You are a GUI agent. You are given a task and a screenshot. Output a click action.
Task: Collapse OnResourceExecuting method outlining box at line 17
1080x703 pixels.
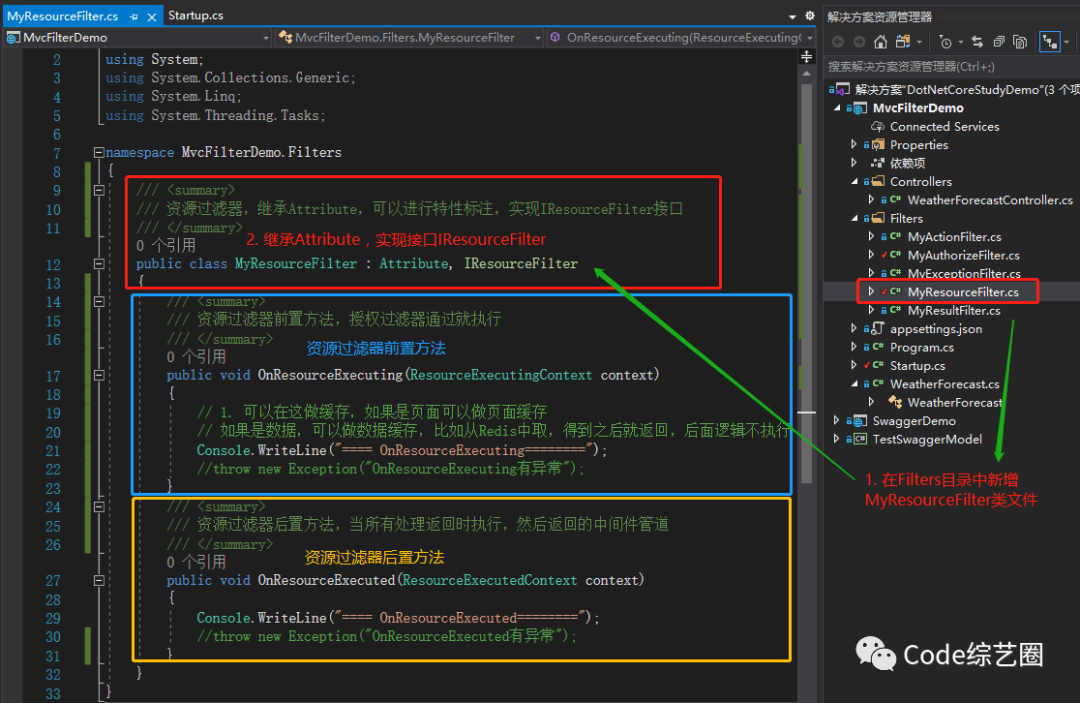point(98,375)
